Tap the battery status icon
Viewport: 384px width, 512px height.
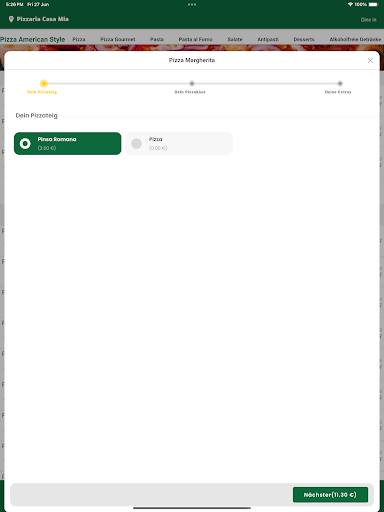click(x=373, y=4)
